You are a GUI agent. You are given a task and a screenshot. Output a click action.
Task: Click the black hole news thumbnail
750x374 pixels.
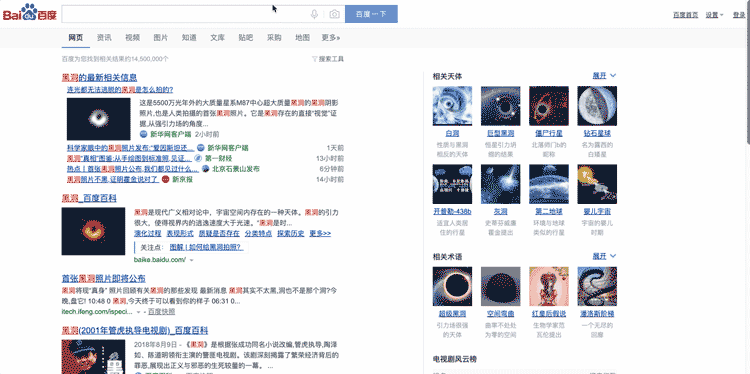click(x=99, y=119)
